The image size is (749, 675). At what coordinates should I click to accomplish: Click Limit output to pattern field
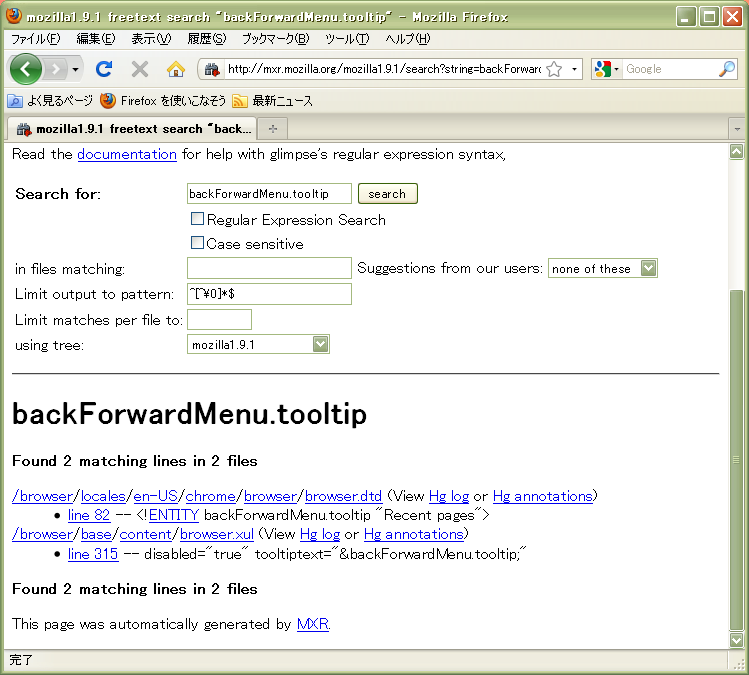tap(269, 294)
